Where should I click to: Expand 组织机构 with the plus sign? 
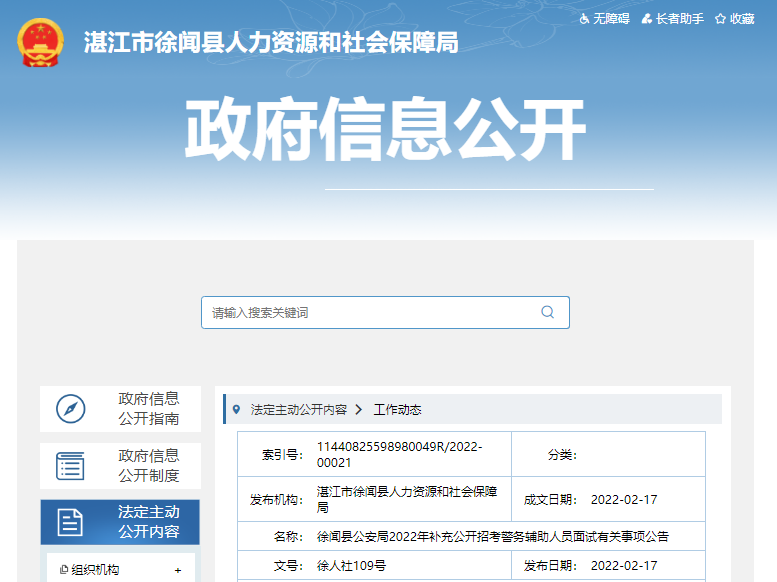coord(178,570)
